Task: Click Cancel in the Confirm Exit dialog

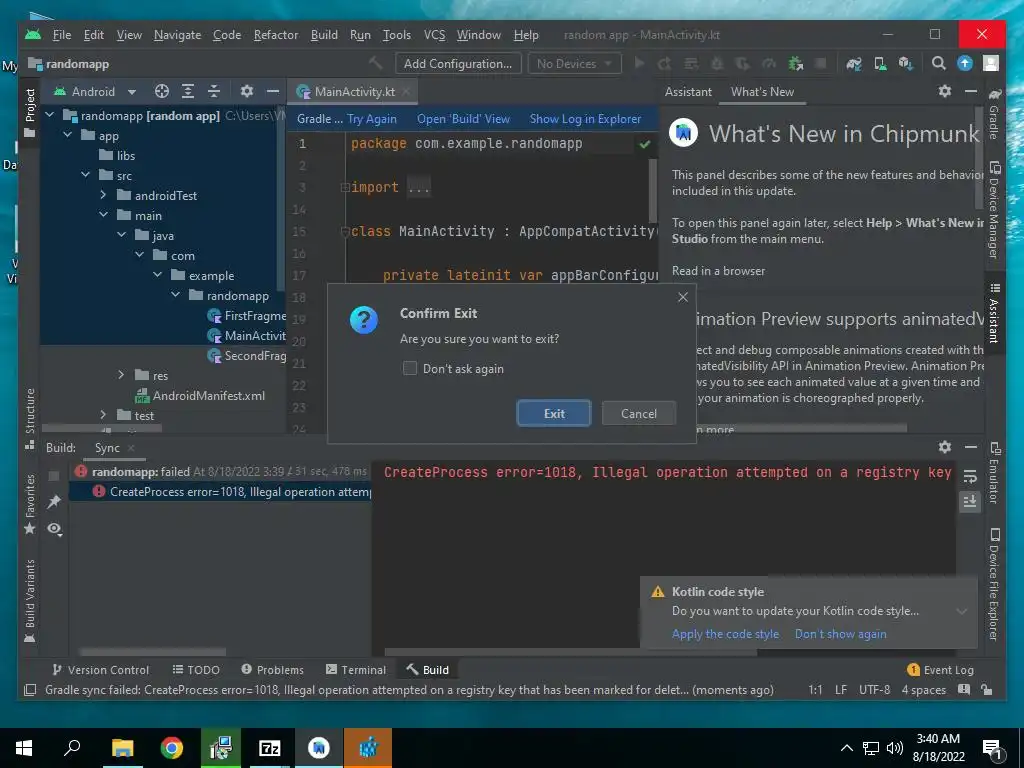Action: (x=639, y=413)
